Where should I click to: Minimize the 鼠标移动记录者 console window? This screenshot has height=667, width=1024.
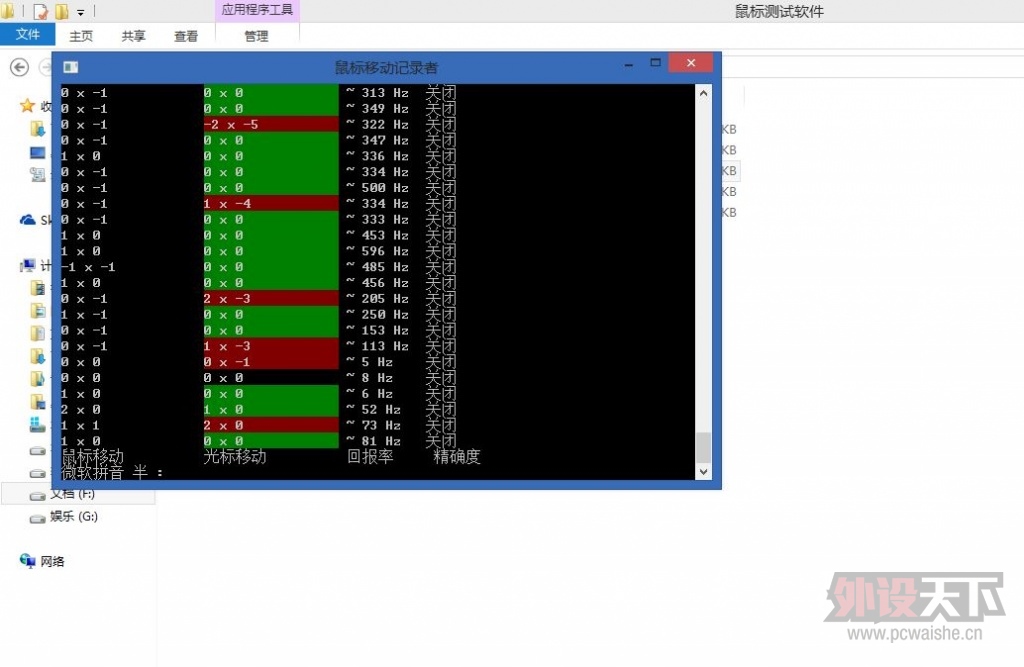point(628,64)
